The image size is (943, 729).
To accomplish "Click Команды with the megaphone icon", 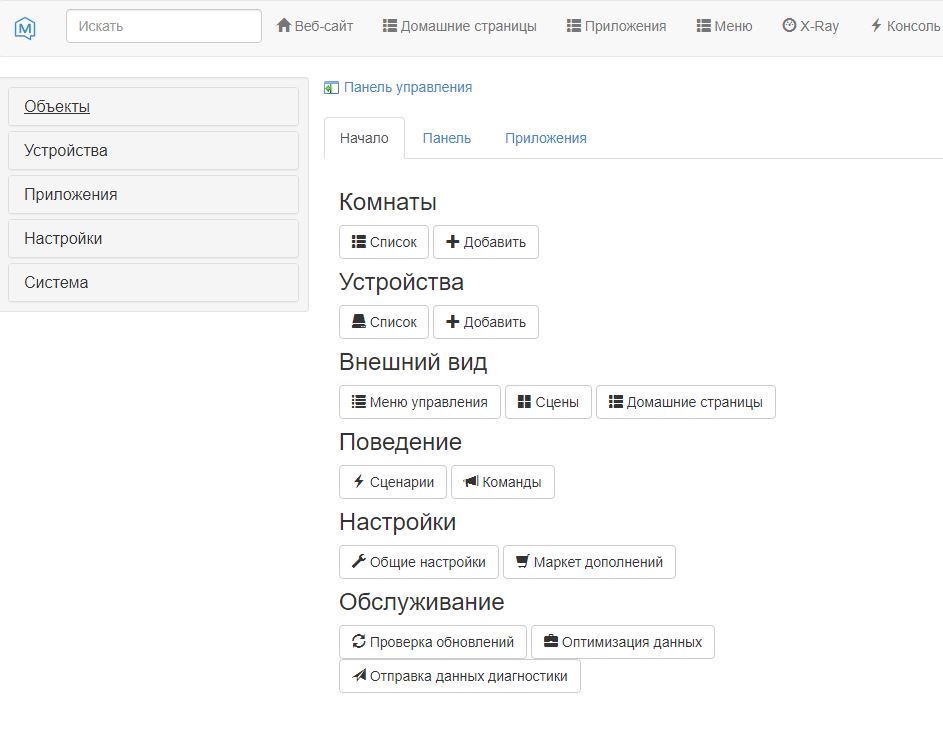I will [x=503, y=481].
